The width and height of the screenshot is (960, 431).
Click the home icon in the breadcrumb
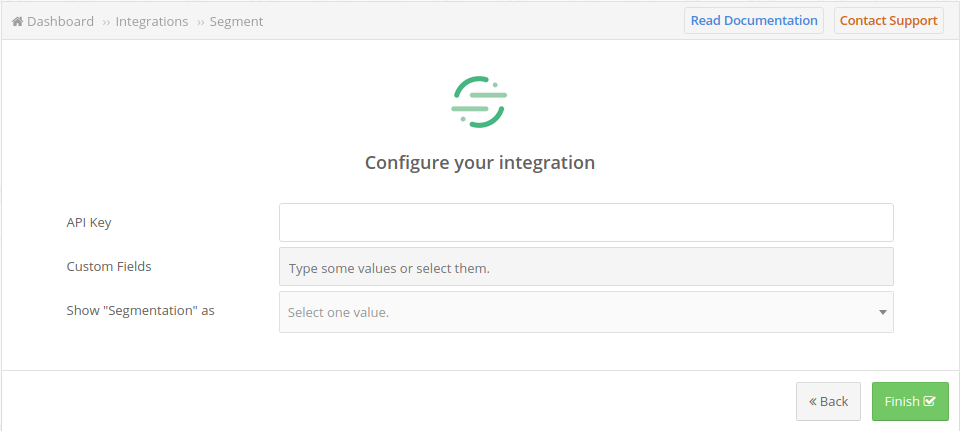click(17, 21)
